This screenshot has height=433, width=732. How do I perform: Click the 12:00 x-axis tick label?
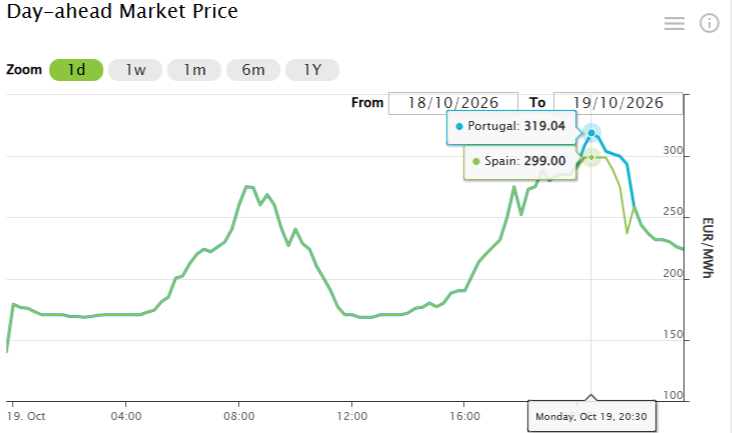352,416
